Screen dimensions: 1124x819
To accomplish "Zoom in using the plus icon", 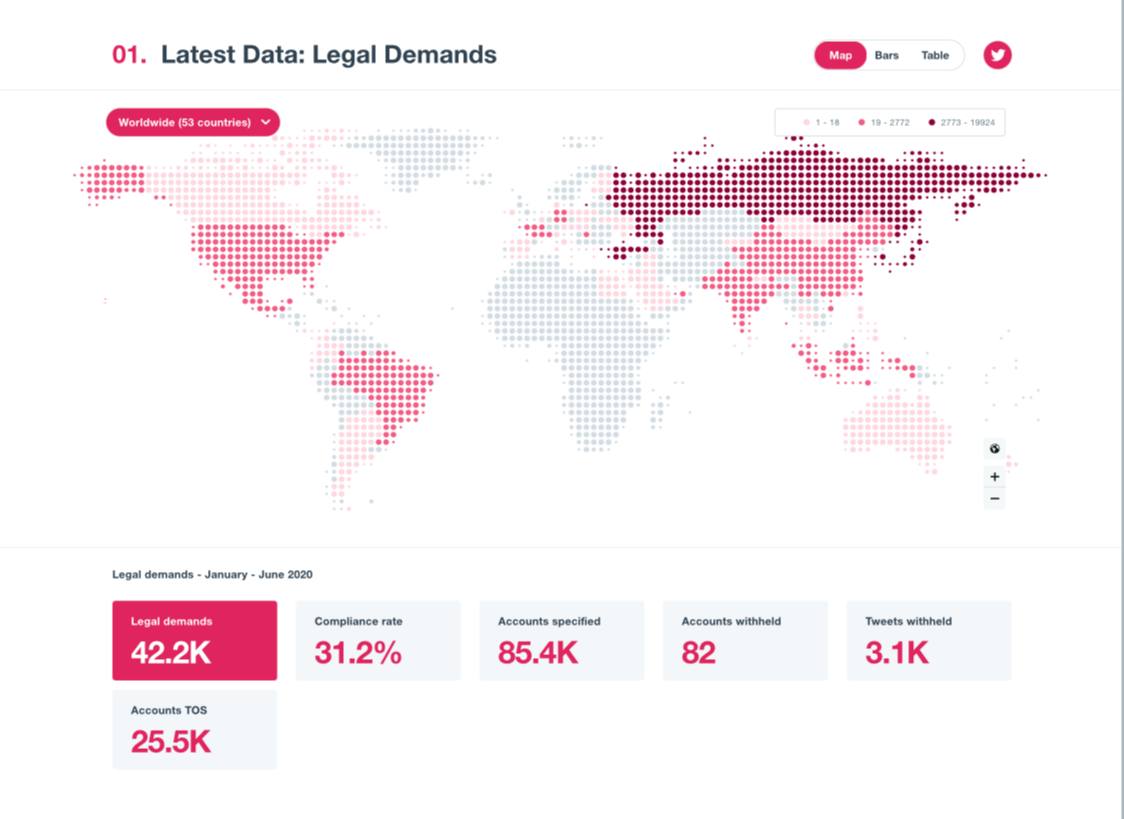I will (994, 477).
